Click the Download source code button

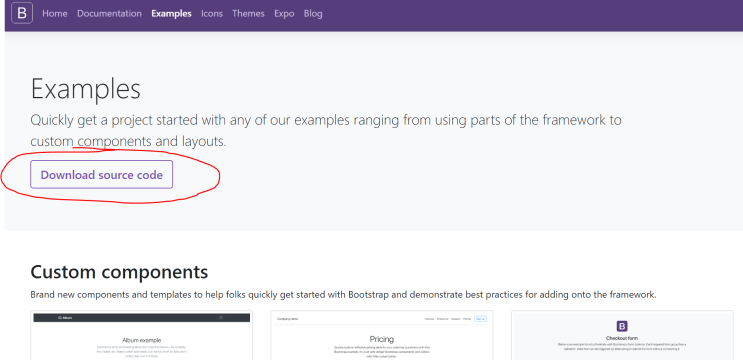(x=102, y=175)
